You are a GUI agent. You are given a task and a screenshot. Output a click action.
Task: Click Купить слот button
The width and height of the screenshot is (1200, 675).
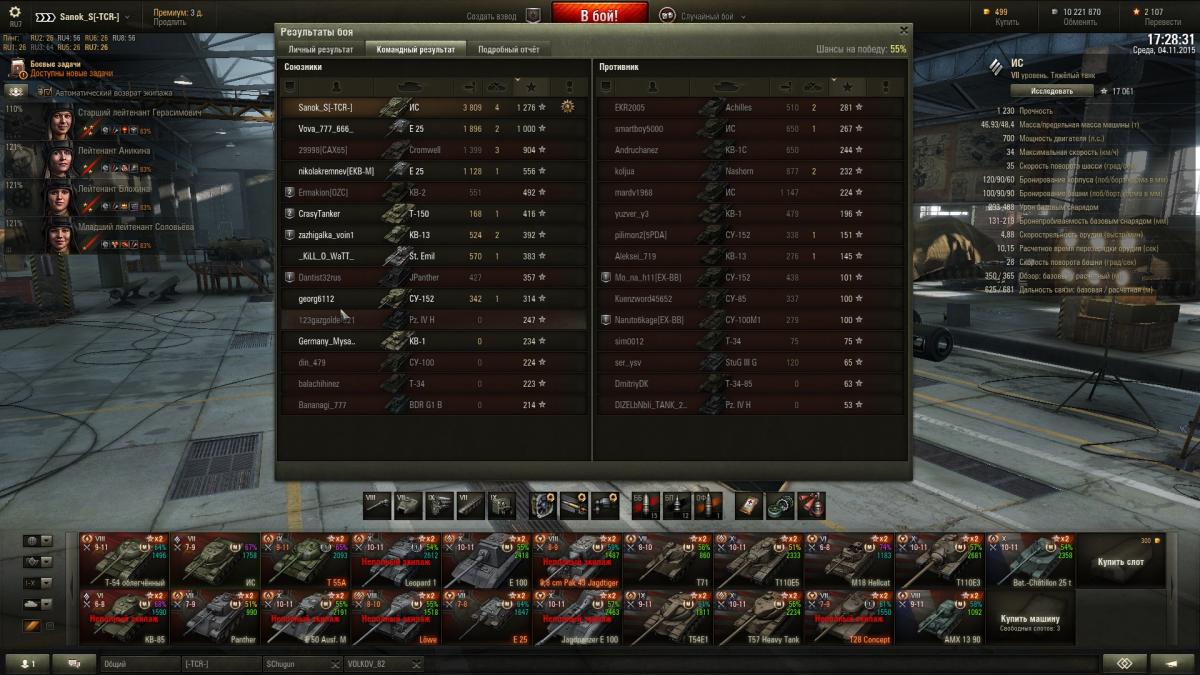[1120, 562]
